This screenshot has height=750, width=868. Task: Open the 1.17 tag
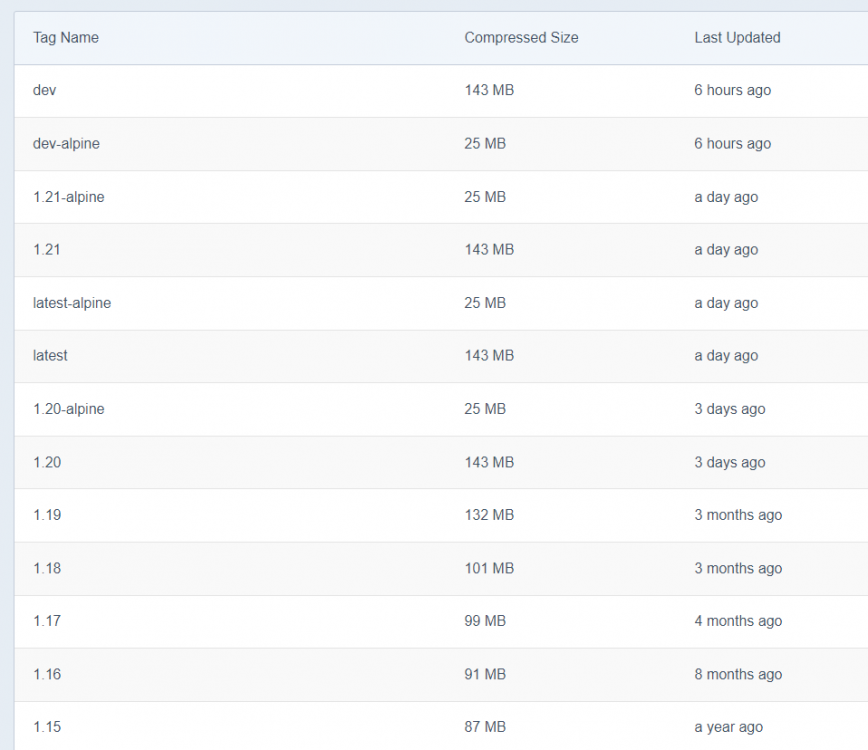click(x=47, y=621)
